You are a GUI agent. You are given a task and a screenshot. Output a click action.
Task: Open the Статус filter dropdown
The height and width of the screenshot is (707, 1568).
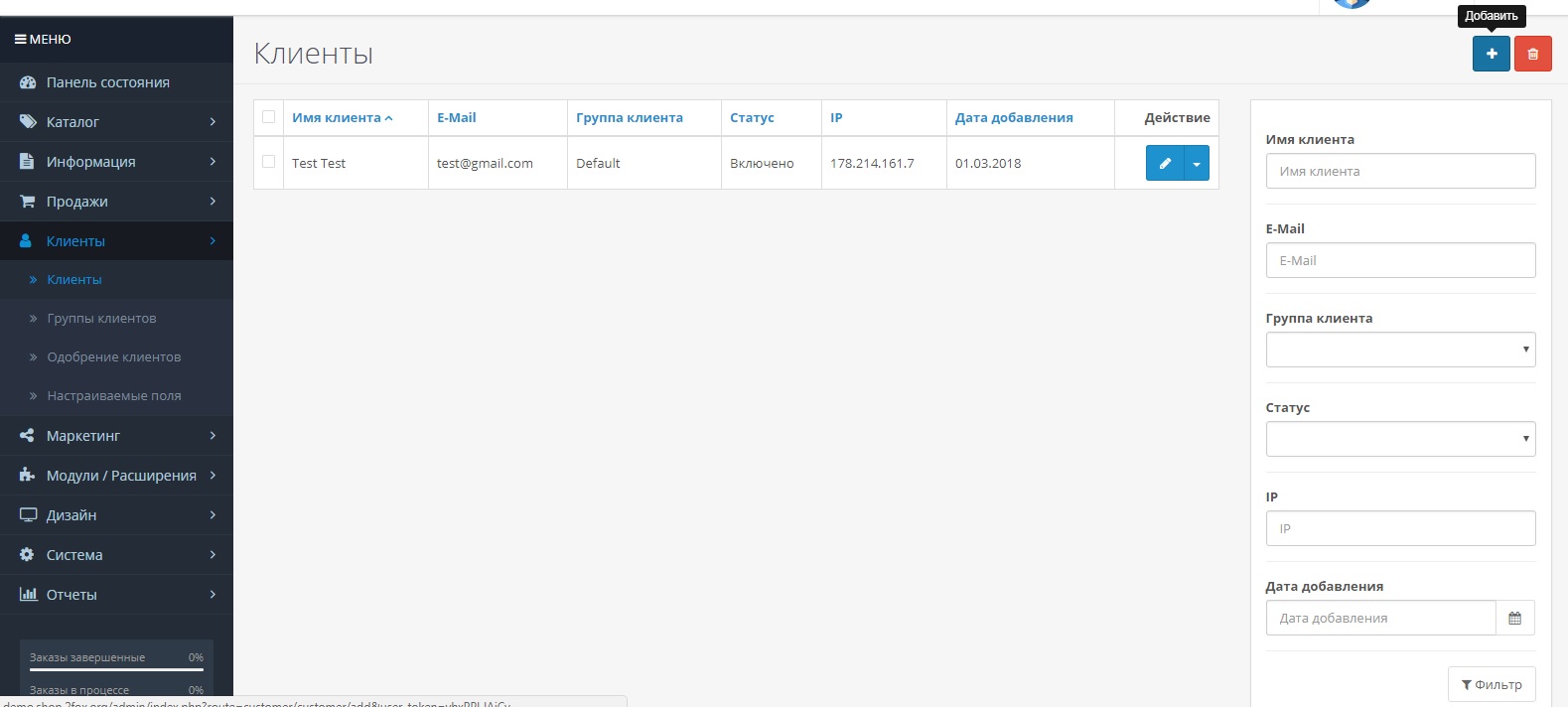pos(1400,439)
